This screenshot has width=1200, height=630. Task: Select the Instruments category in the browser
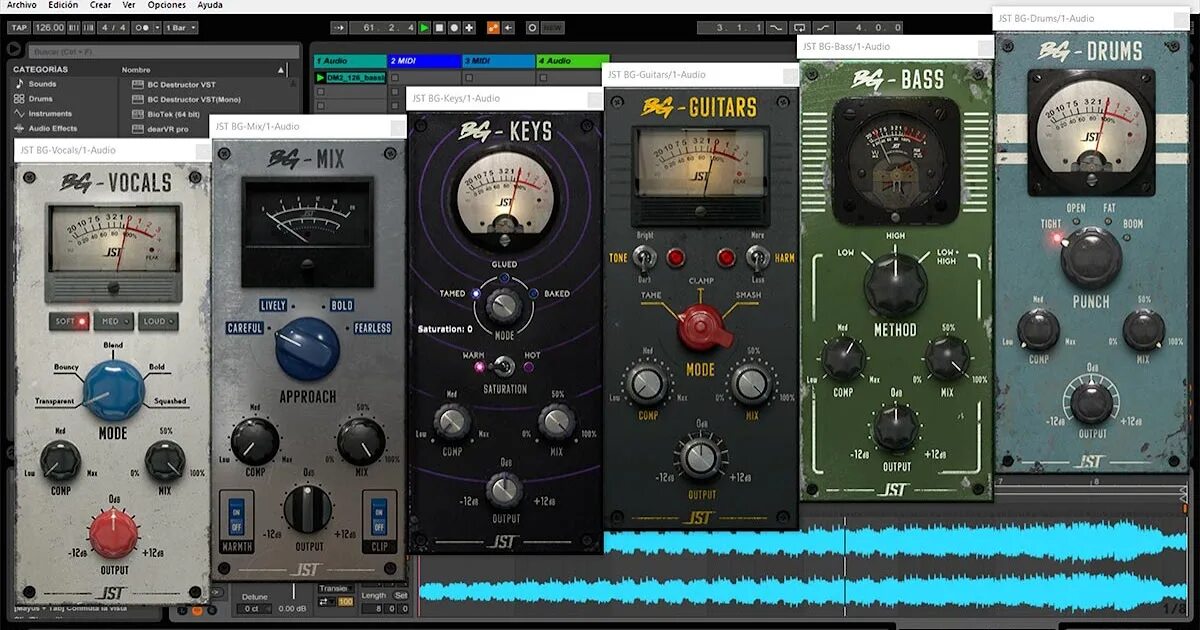(43, 114)
